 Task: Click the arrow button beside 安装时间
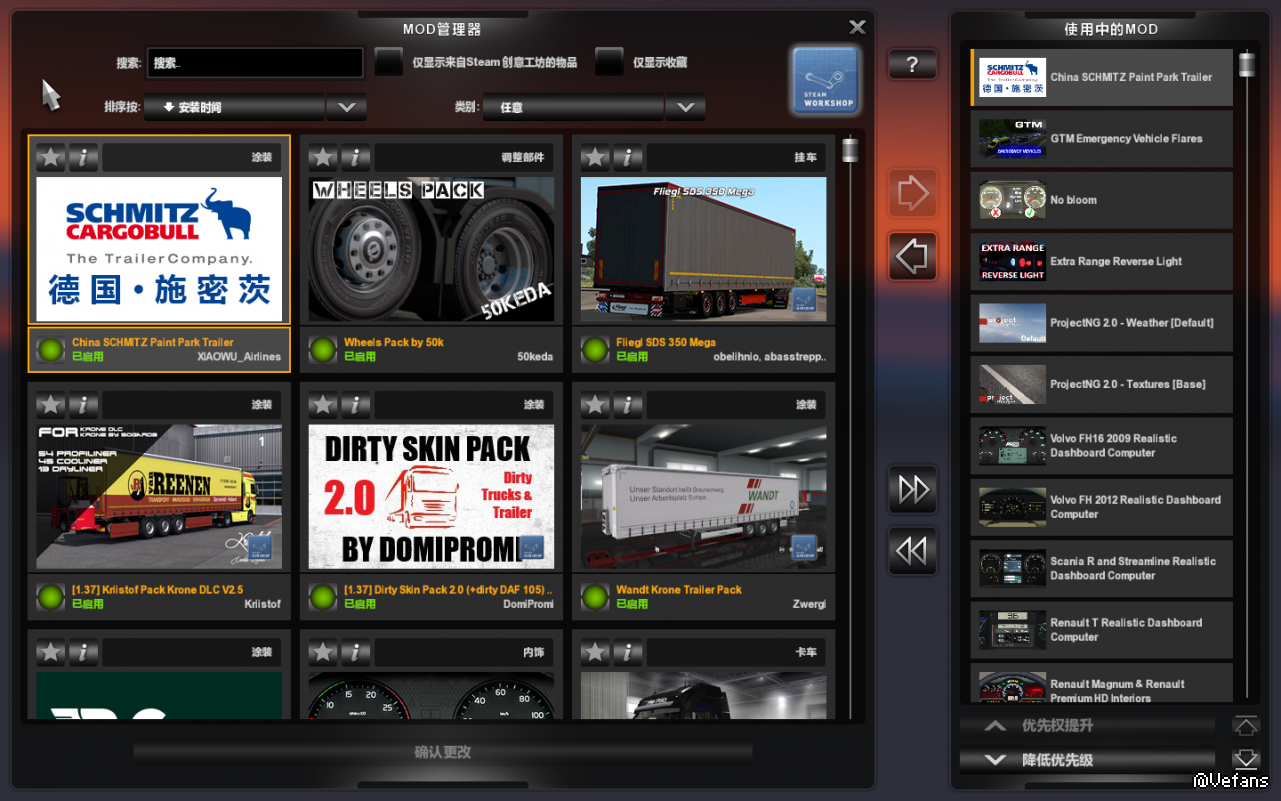(347, 107)
